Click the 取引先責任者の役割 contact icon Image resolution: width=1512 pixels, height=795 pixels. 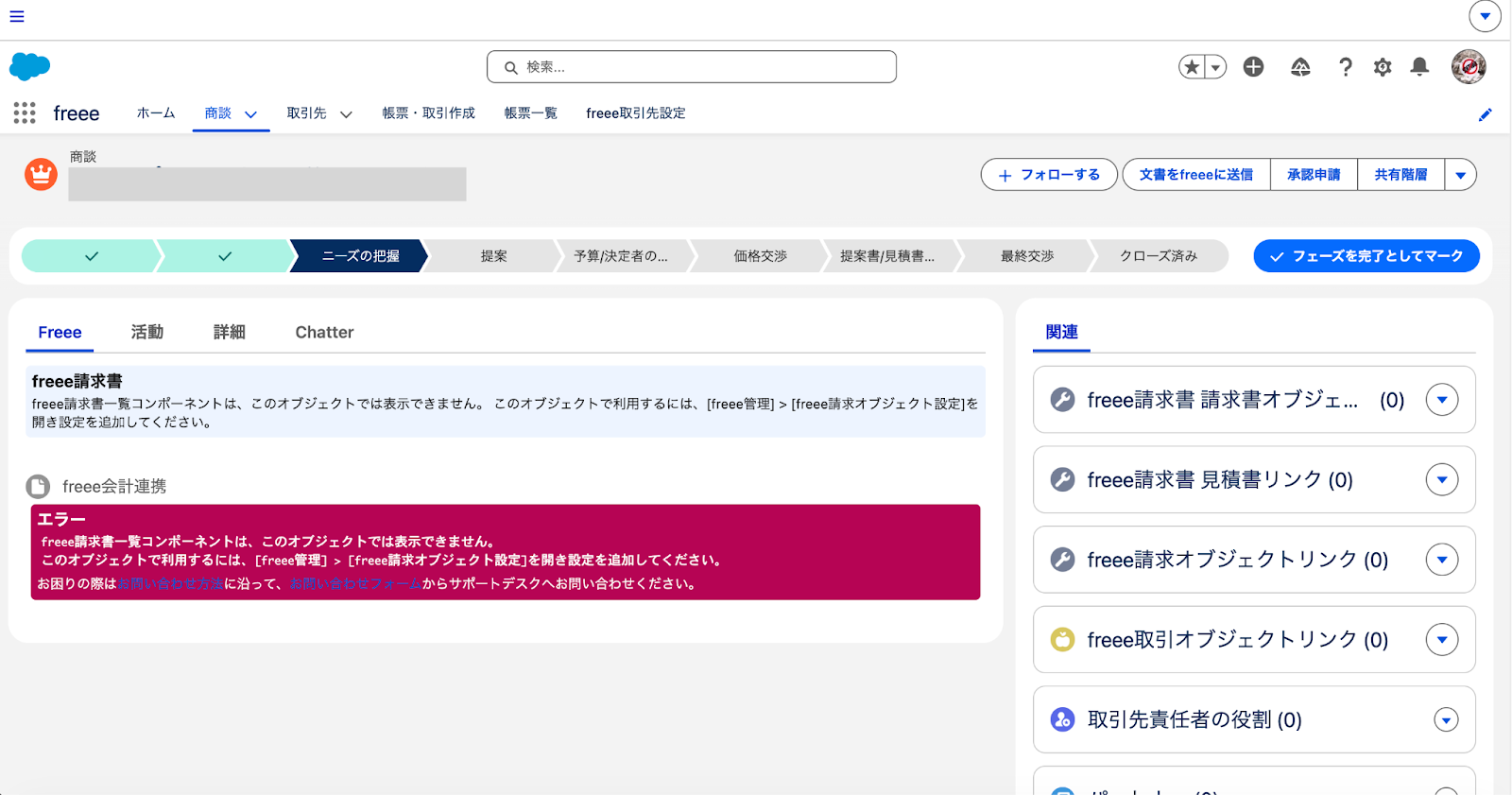tap(1063, 719)
